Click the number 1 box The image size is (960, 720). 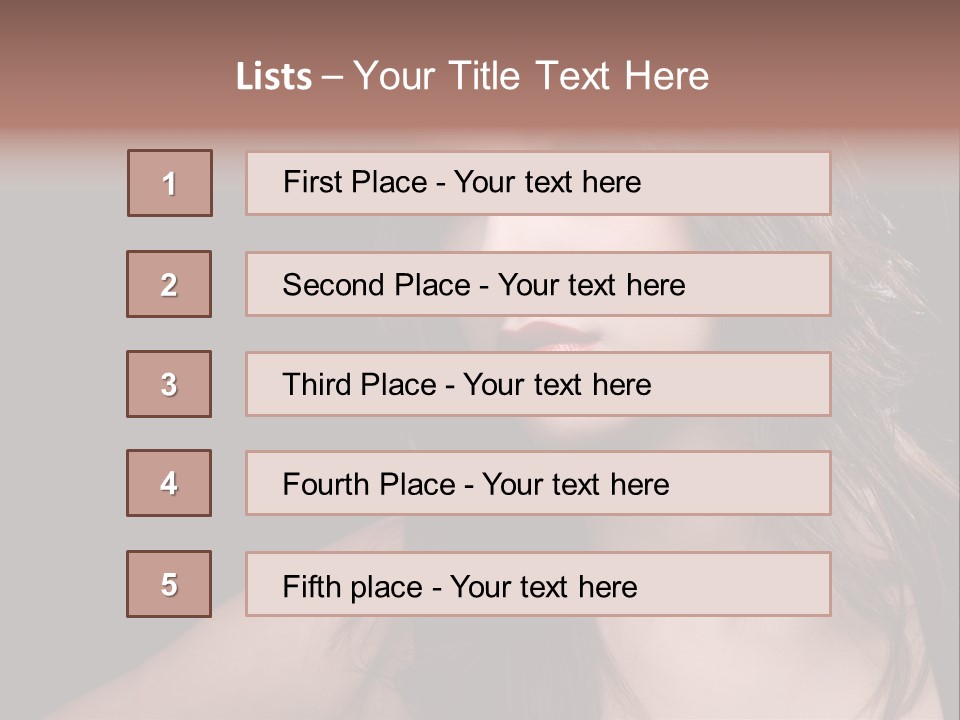170,183
